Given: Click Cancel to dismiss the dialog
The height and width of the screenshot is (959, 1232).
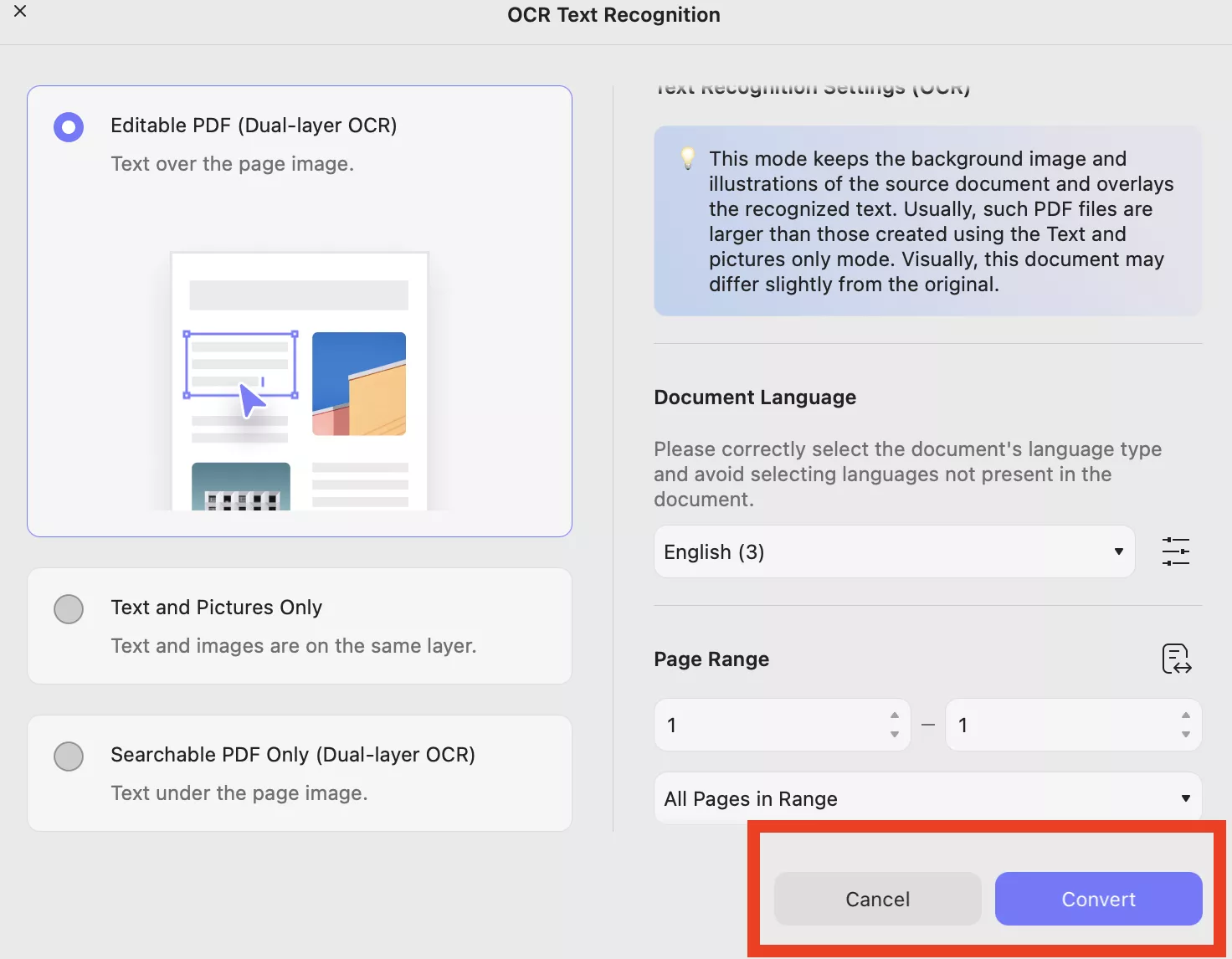Looking at the screenshot, I should 876,899.
